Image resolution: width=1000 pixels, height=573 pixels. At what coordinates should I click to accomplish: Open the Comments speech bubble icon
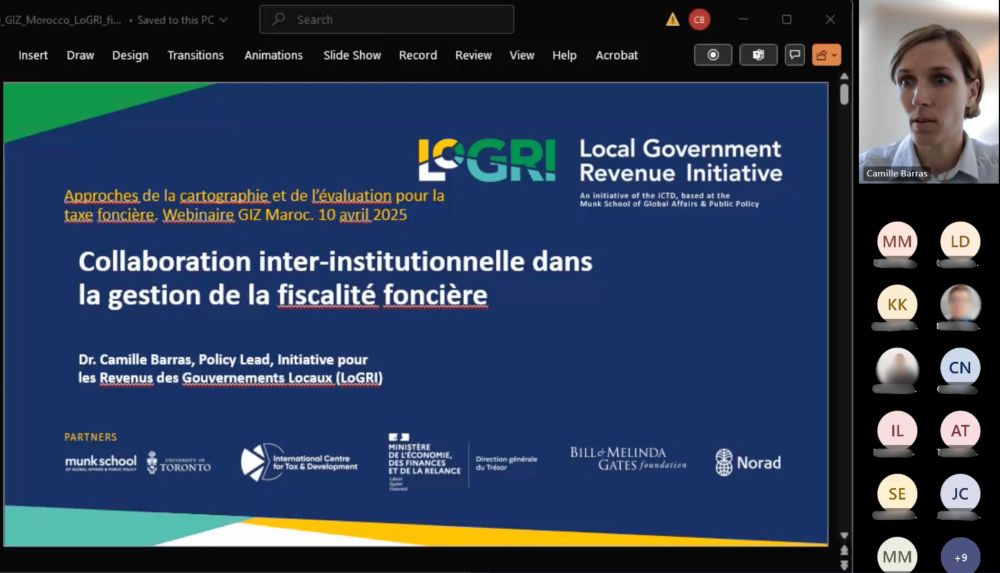pos(795,55)
